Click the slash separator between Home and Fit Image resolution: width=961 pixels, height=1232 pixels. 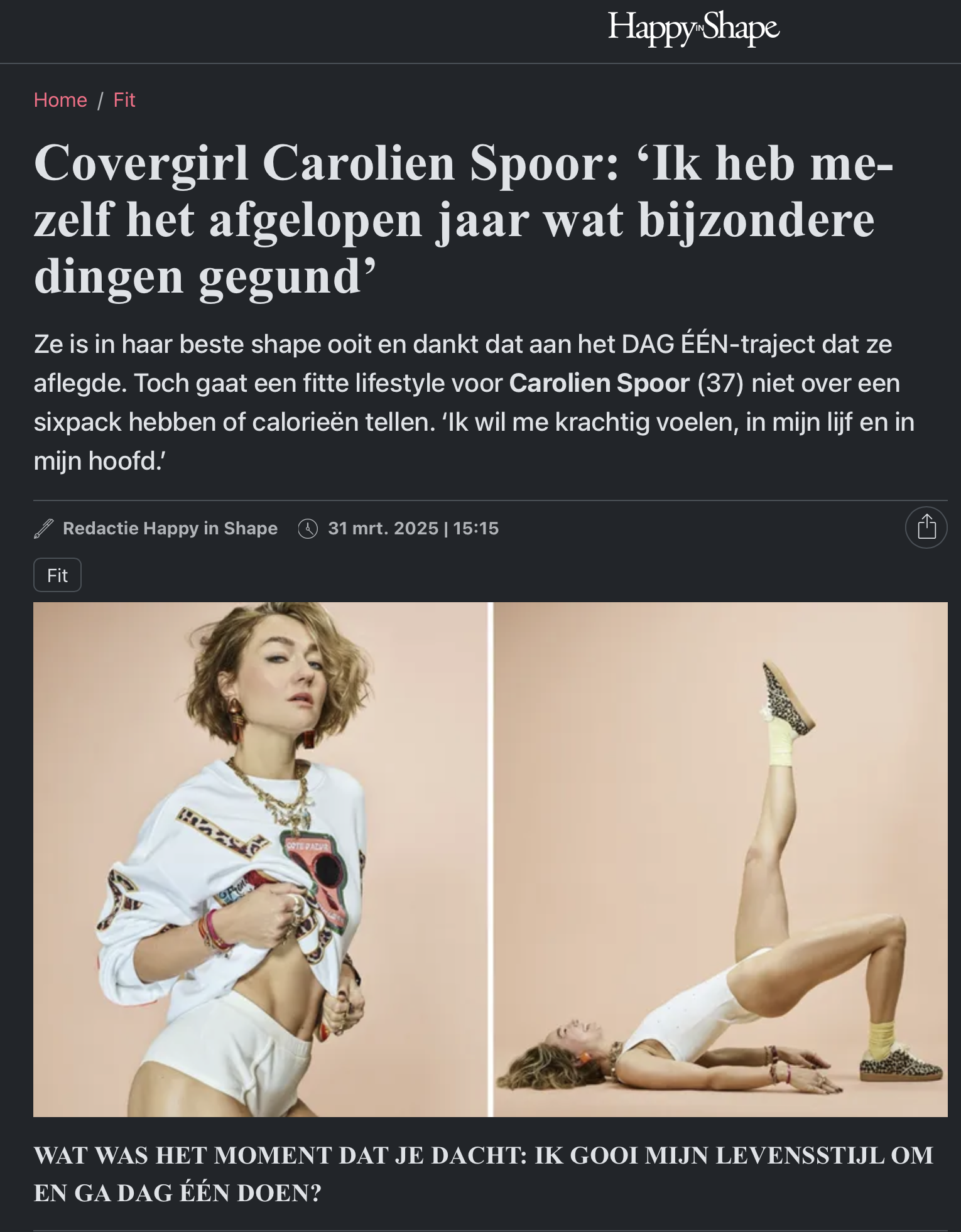(100, 100)
